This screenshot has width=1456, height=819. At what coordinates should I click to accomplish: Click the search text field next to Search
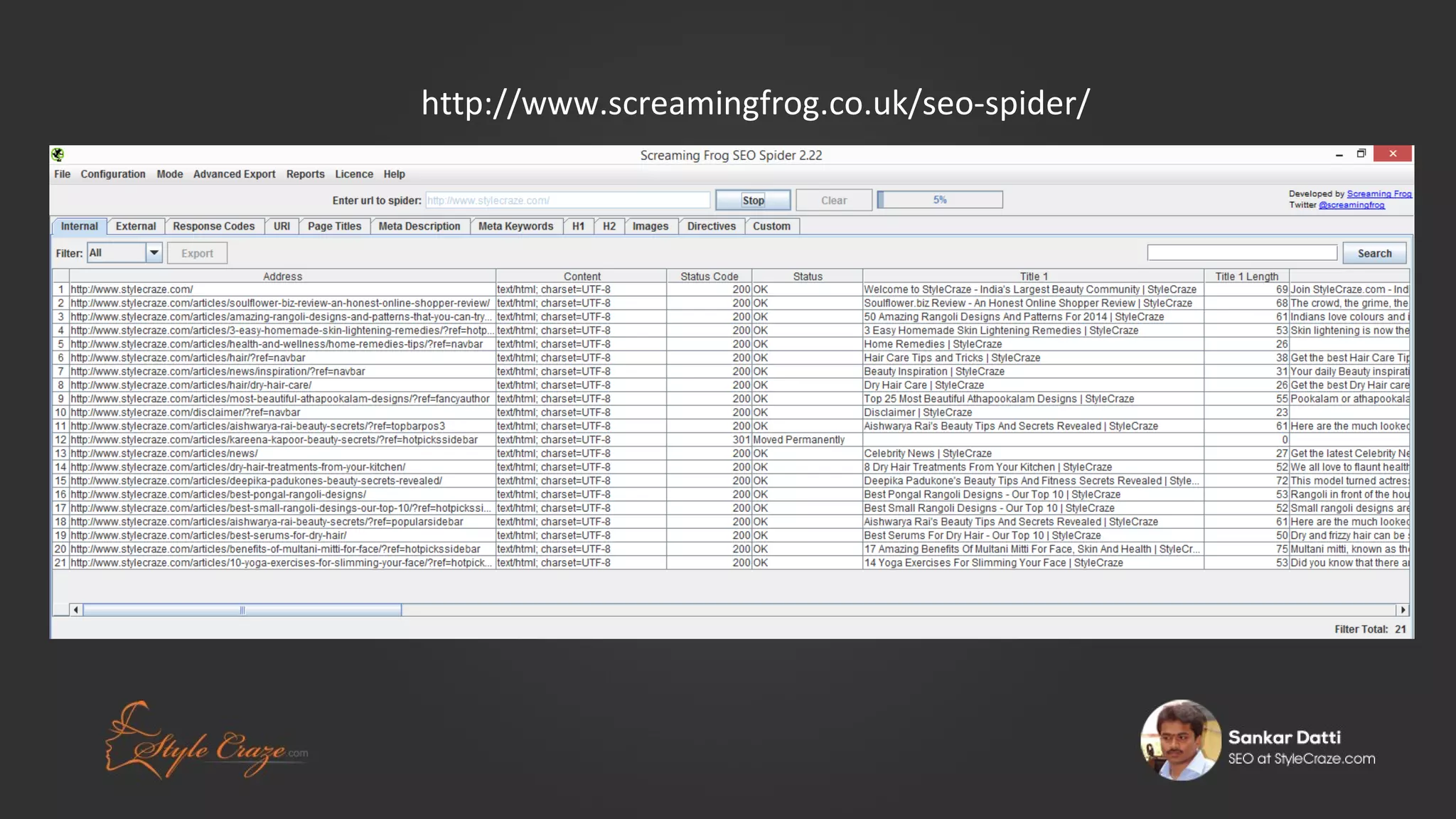1242,252
